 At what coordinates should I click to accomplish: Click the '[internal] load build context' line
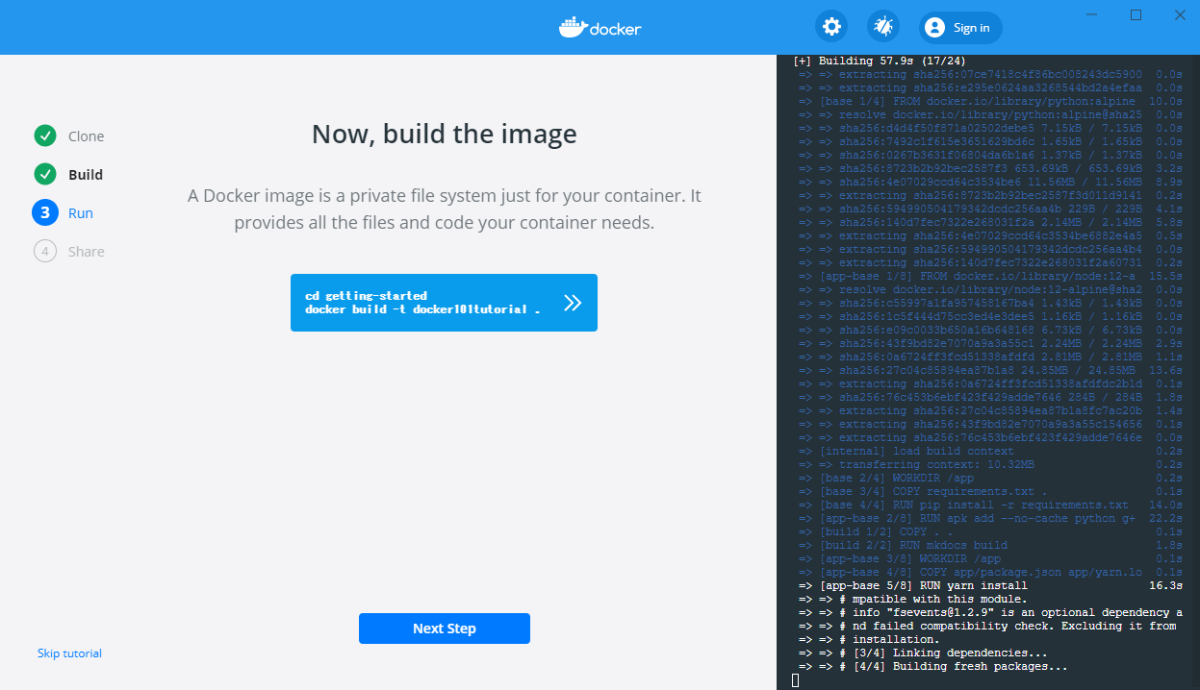990,450
